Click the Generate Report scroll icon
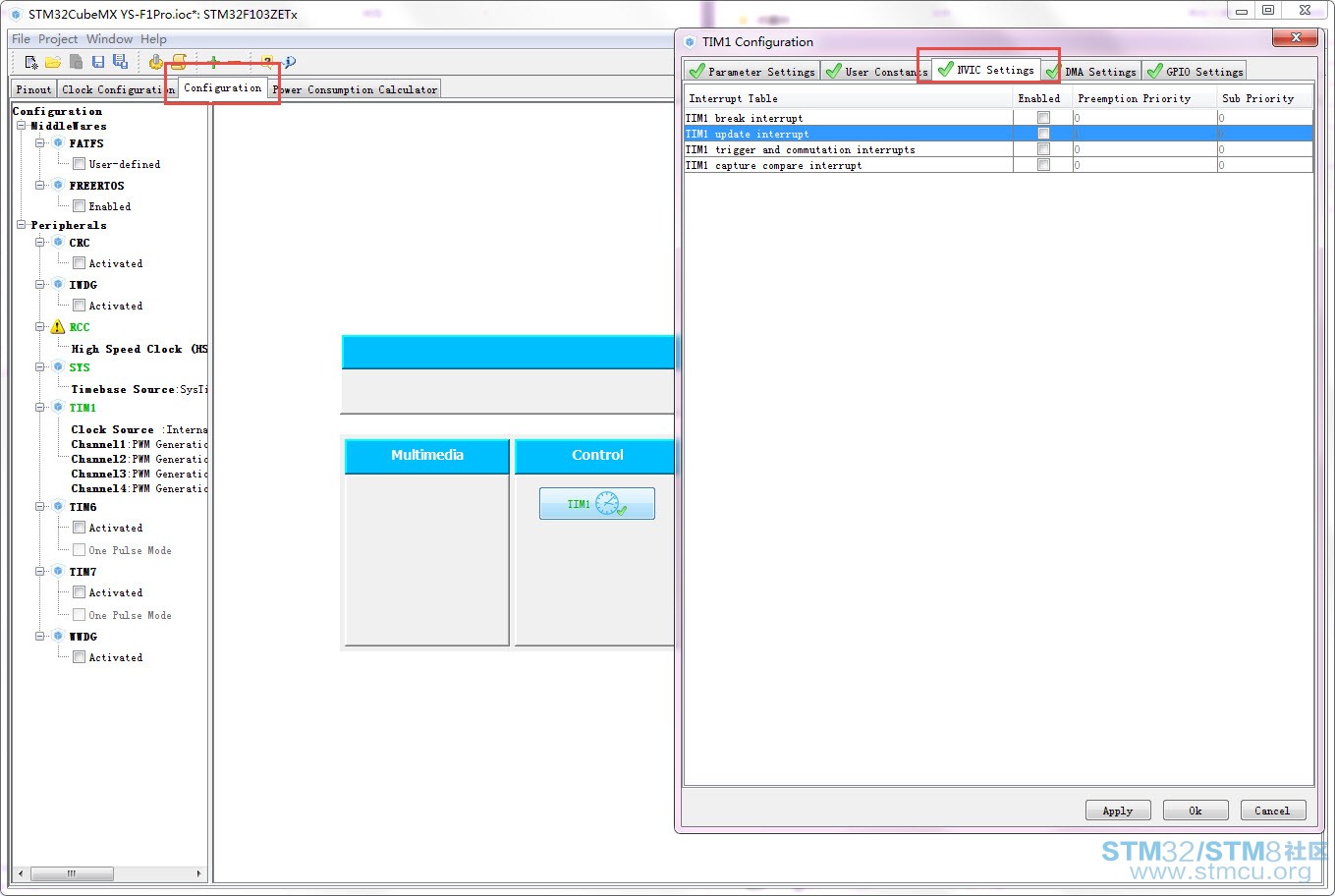This screenshot has height=896, width=1335. point(179,62)
